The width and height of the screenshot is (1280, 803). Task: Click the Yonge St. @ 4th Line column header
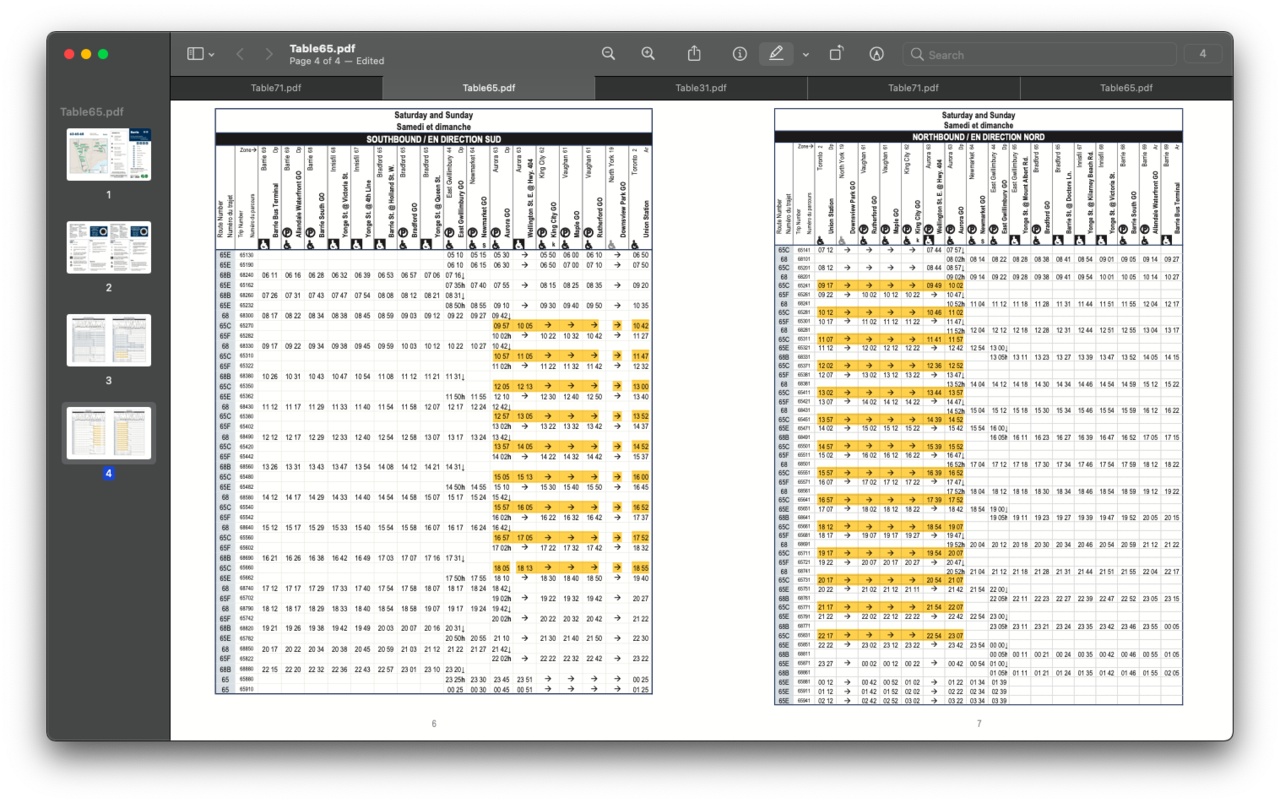pos(368,208)
